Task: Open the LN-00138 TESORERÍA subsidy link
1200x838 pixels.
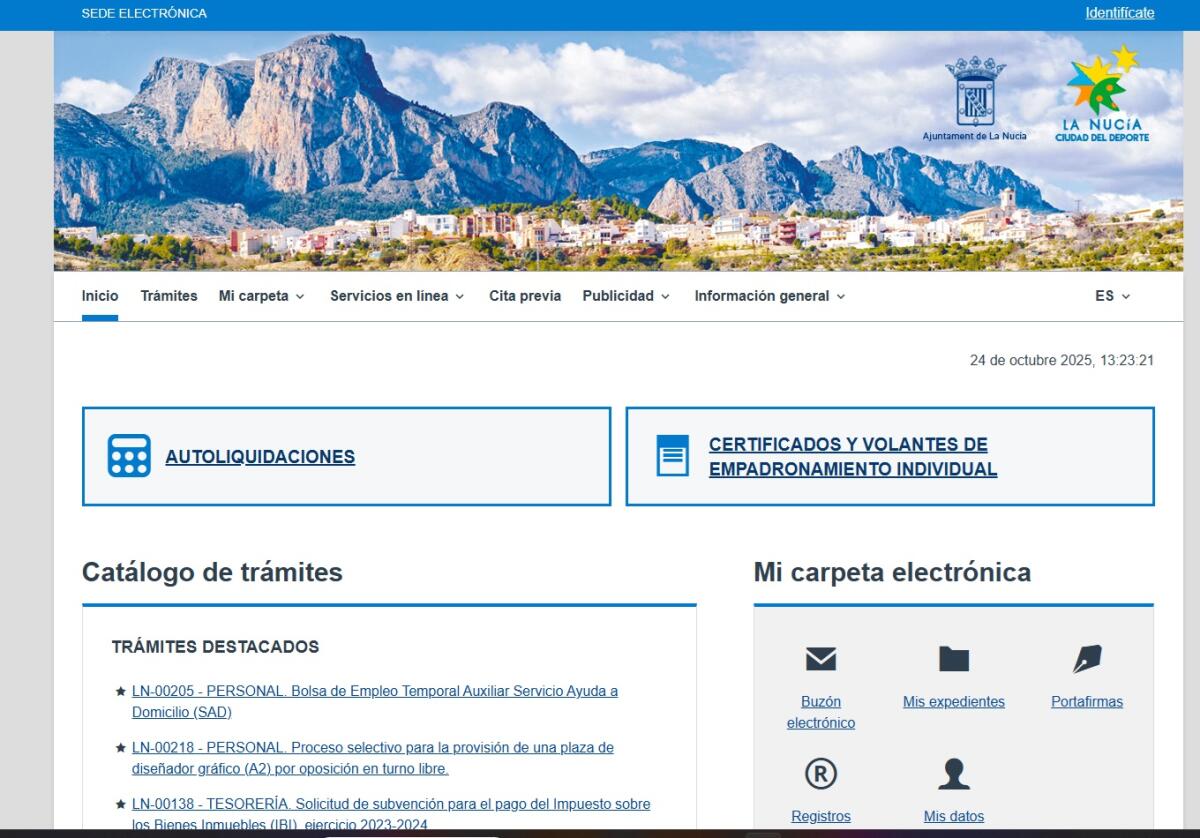Action: (x=391, y=804)
